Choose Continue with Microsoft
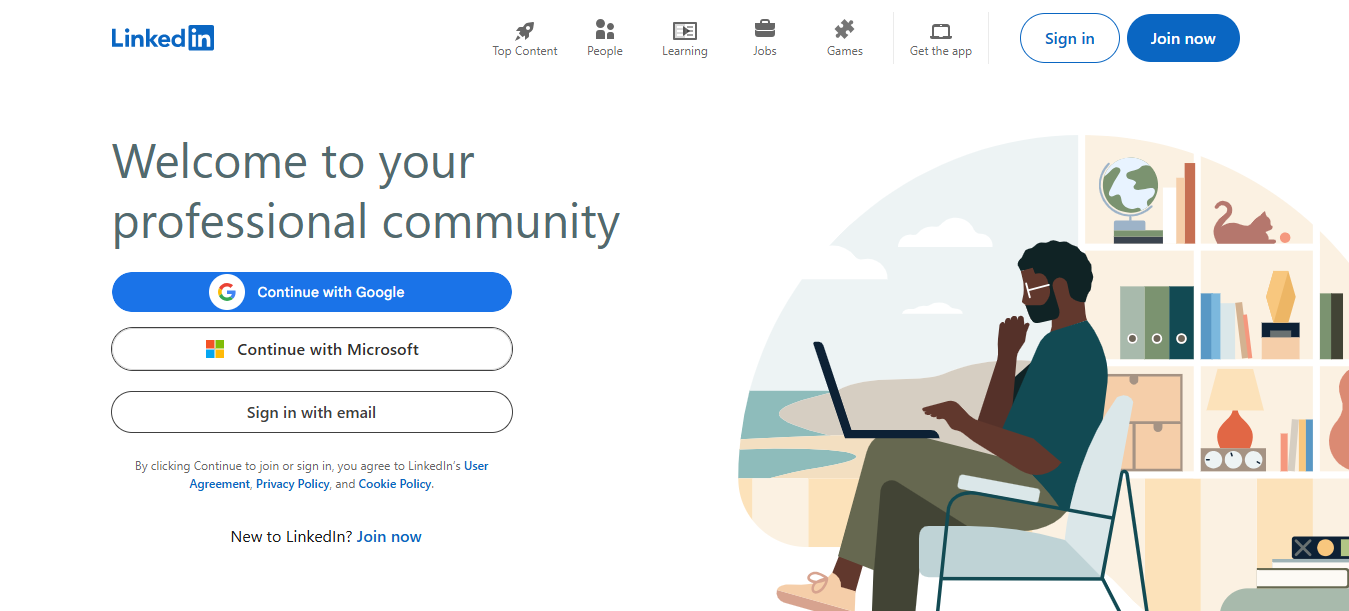This screenshot has width=1349, height=611. (328, 349)
